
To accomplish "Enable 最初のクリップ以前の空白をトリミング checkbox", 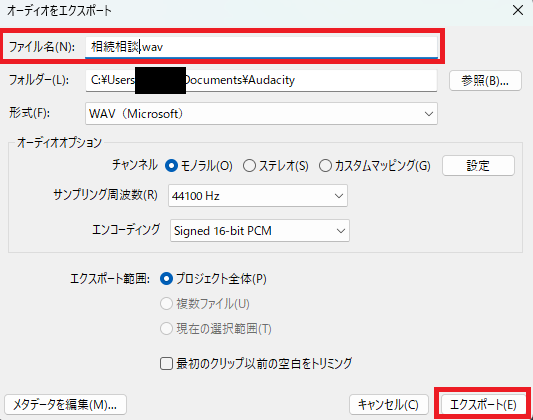I will point(256,364).
